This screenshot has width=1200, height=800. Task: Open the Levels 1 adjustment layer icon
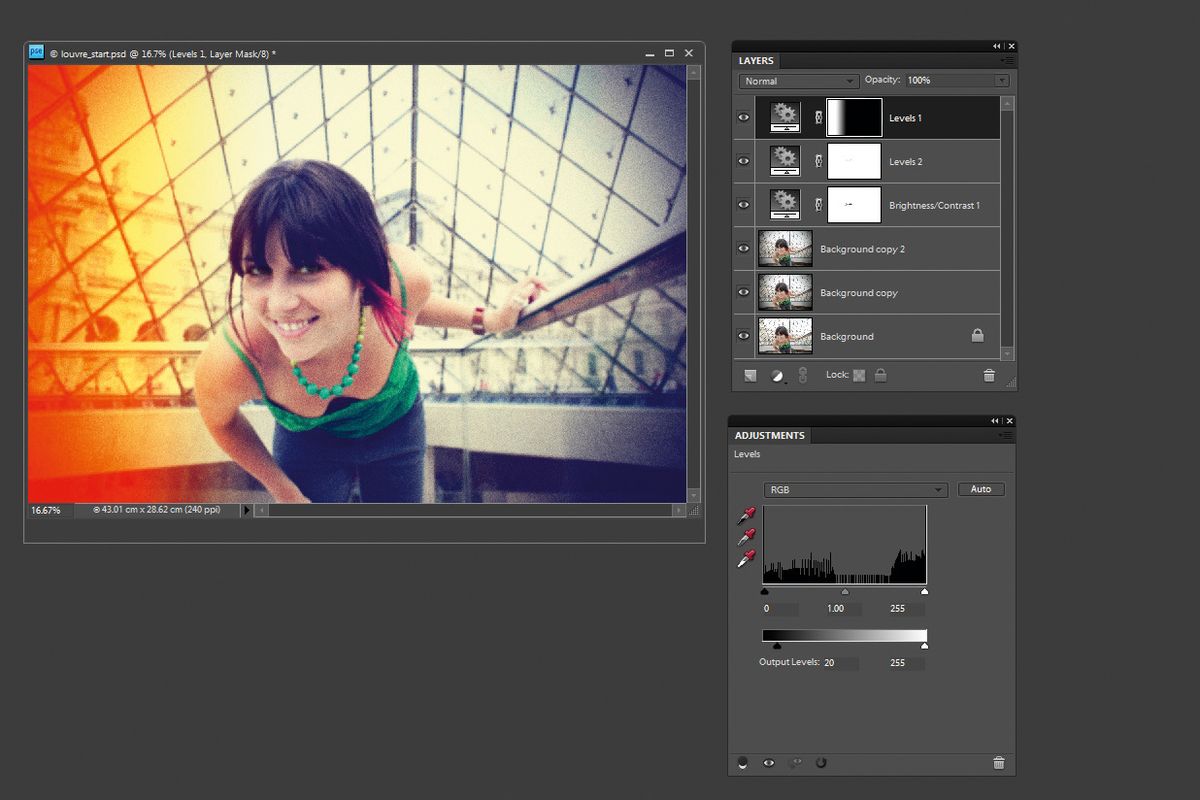tap(785, 117)
